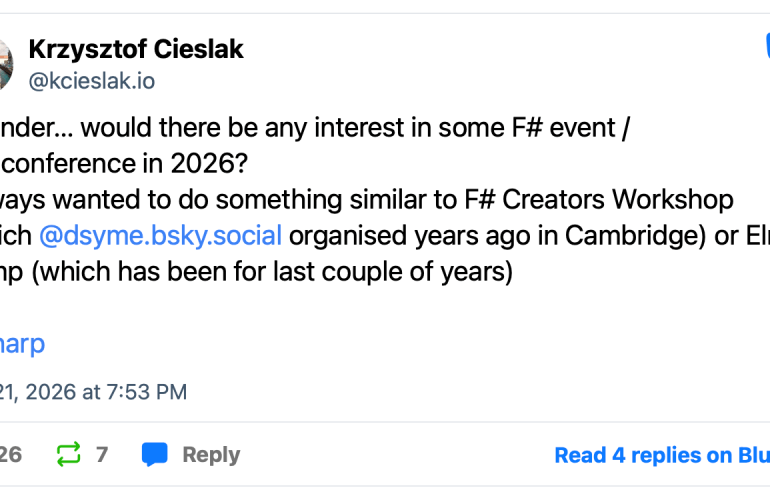The width and height of the screenshot is (770, 500).
Task: Open the Read 4 replies link
Action: 660,456
